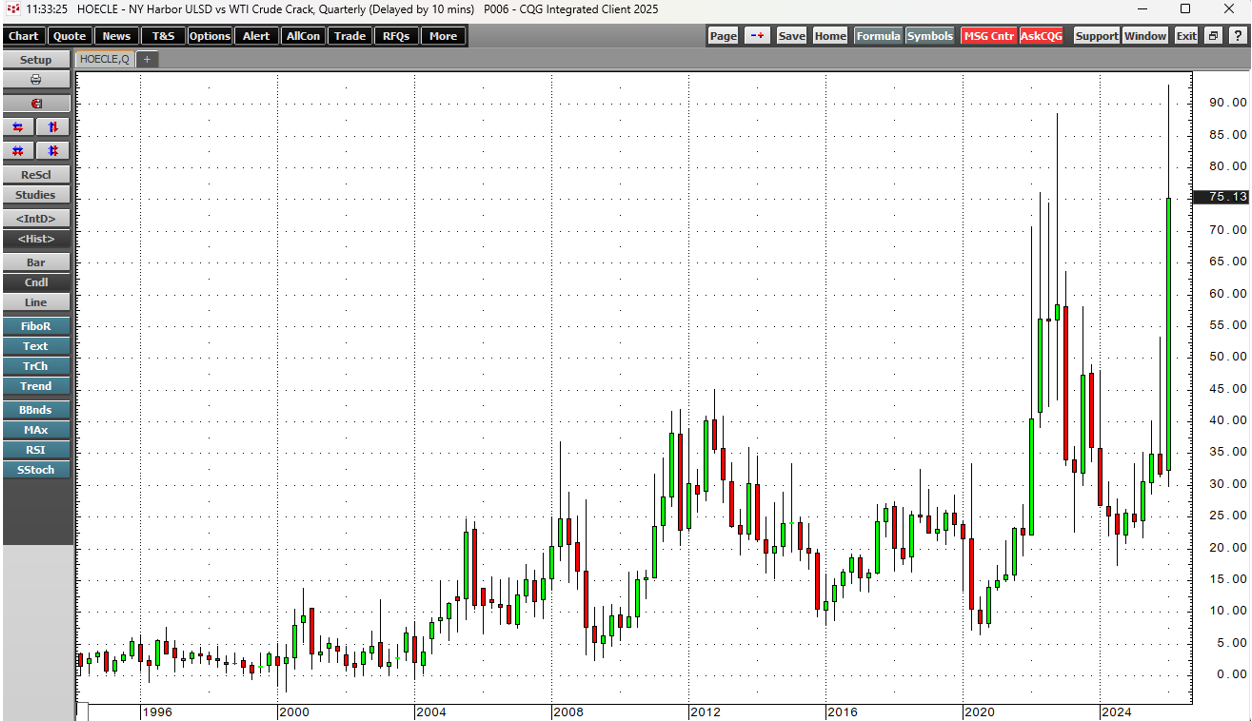
Task: Click the red magnet icon button
Action: pyautogui.click(x=36, y=104)
